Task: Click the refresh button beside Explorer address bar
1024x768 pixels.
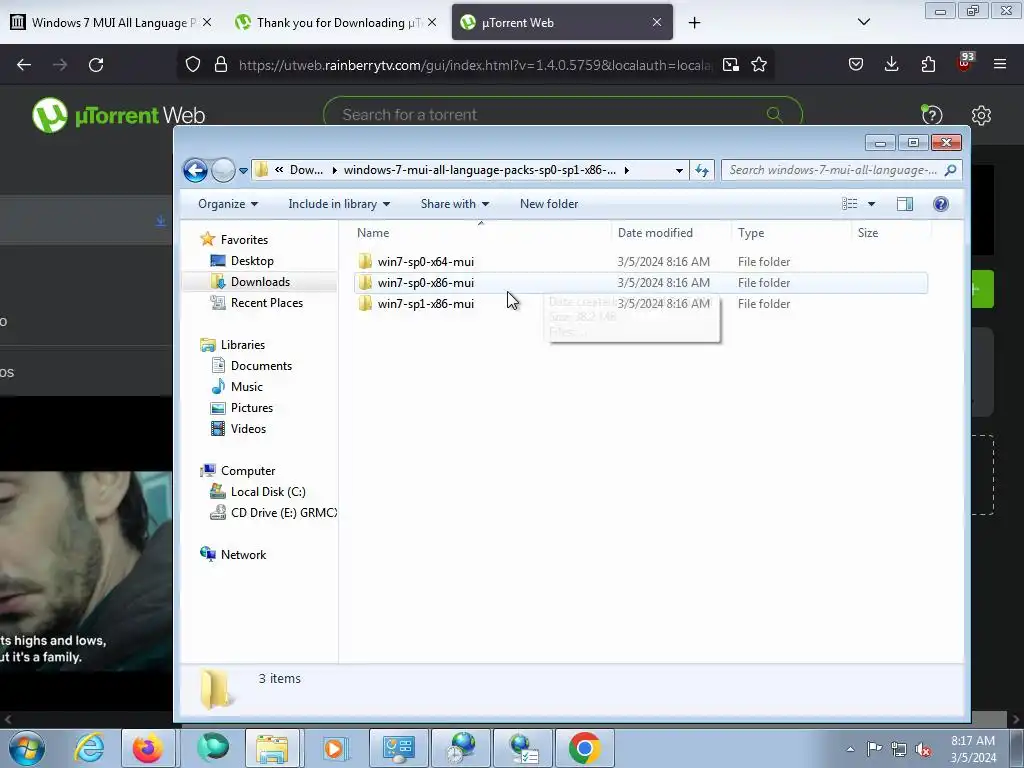Action: (702, 170)
